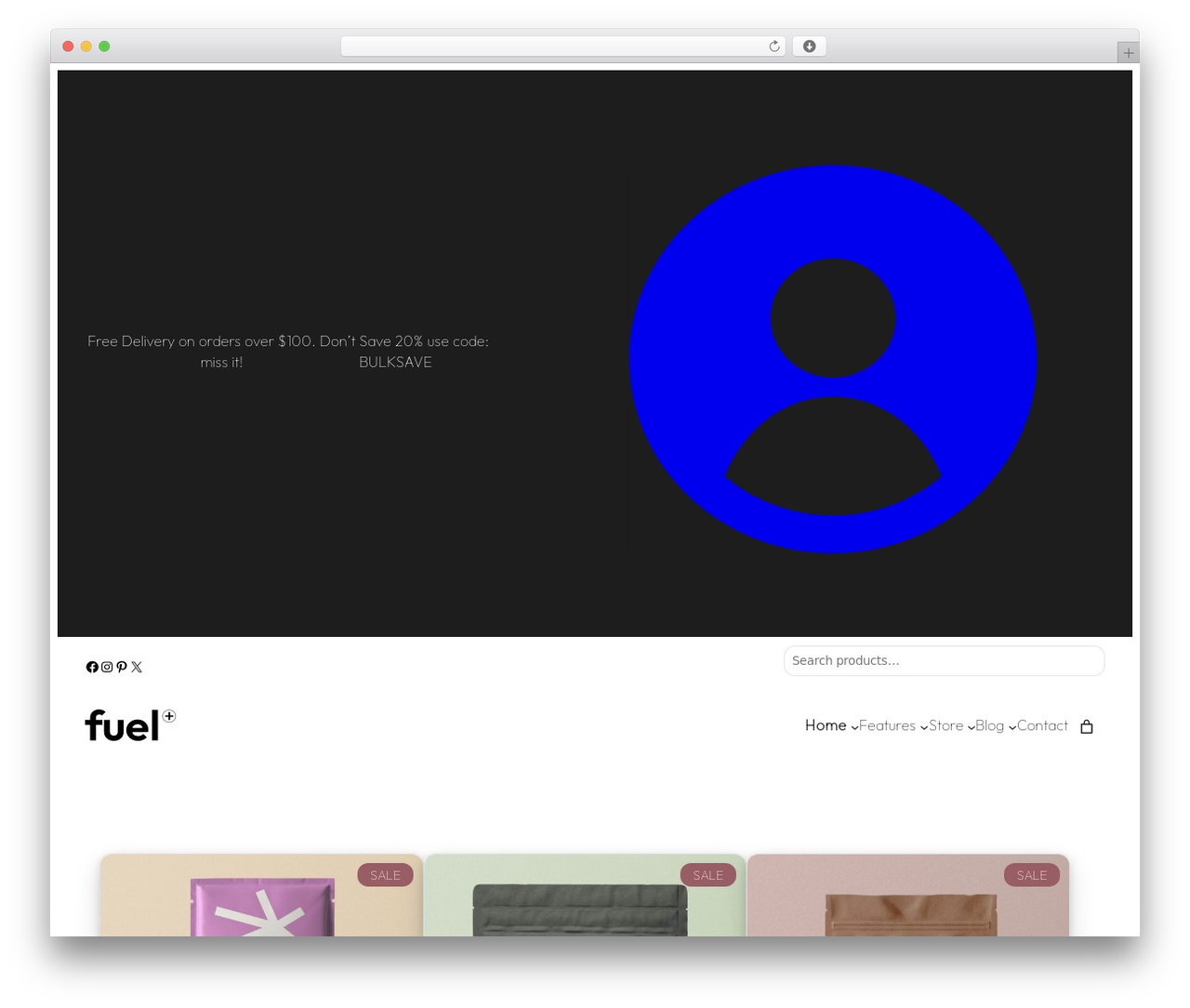
Task: Open the Blog menu item
Action: [989, 725]
